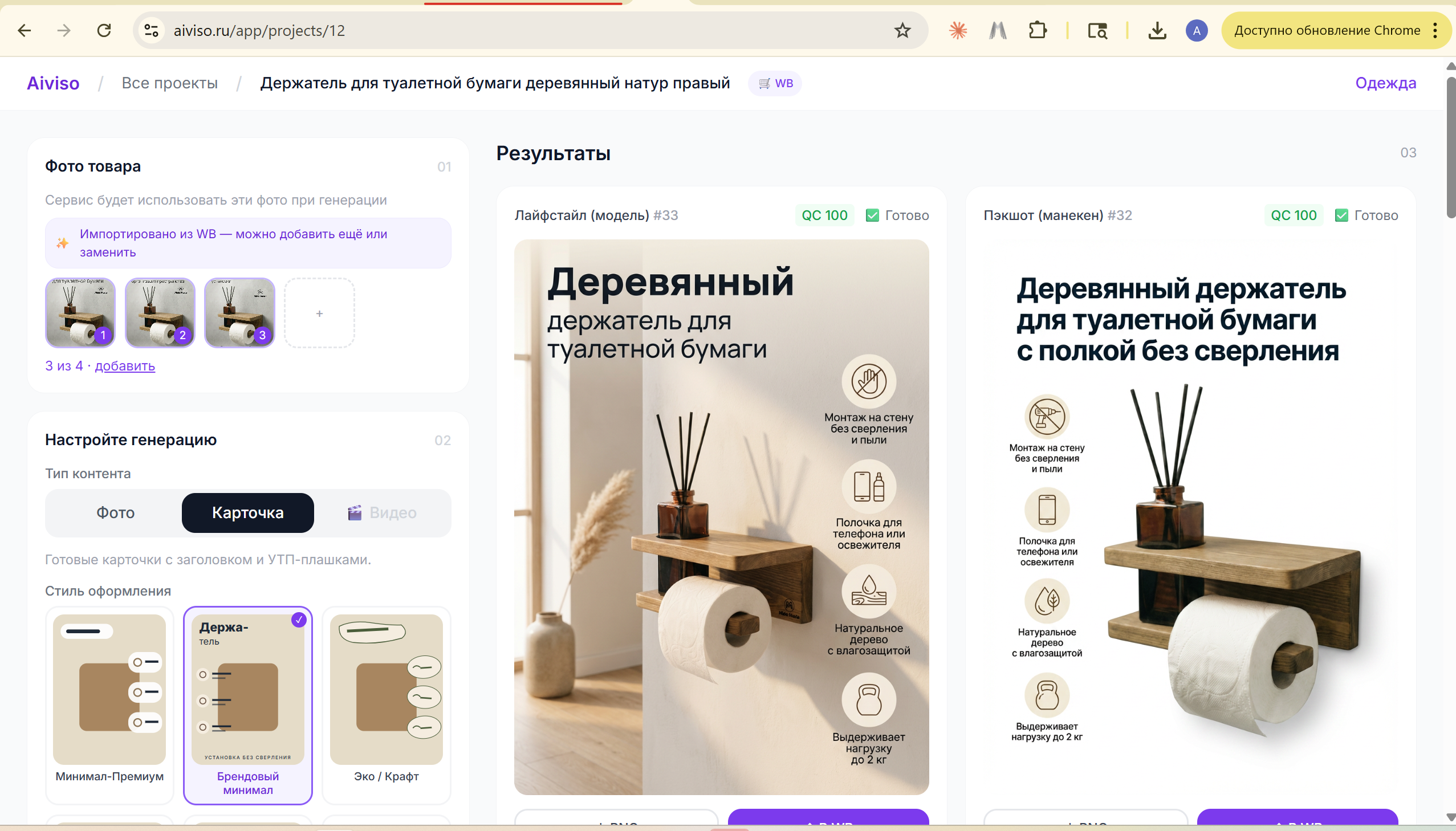The image size is (1456, 831).
Task: Click the scrollbar up arrow
Action: click(x=1450, y=66)
